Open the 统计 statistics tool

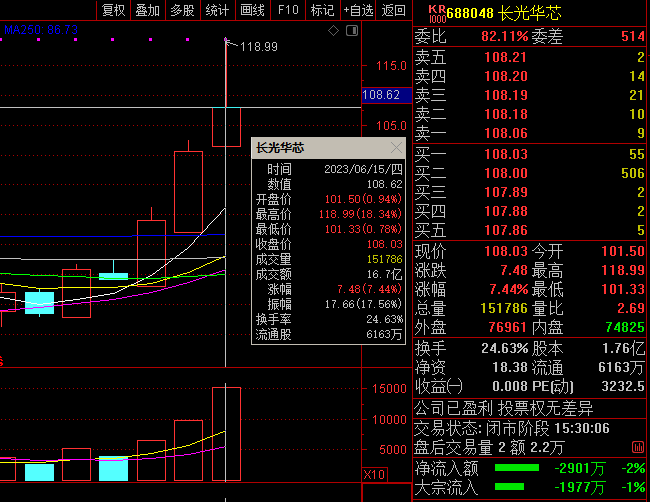pyautogui.click(x=217, y=10)
